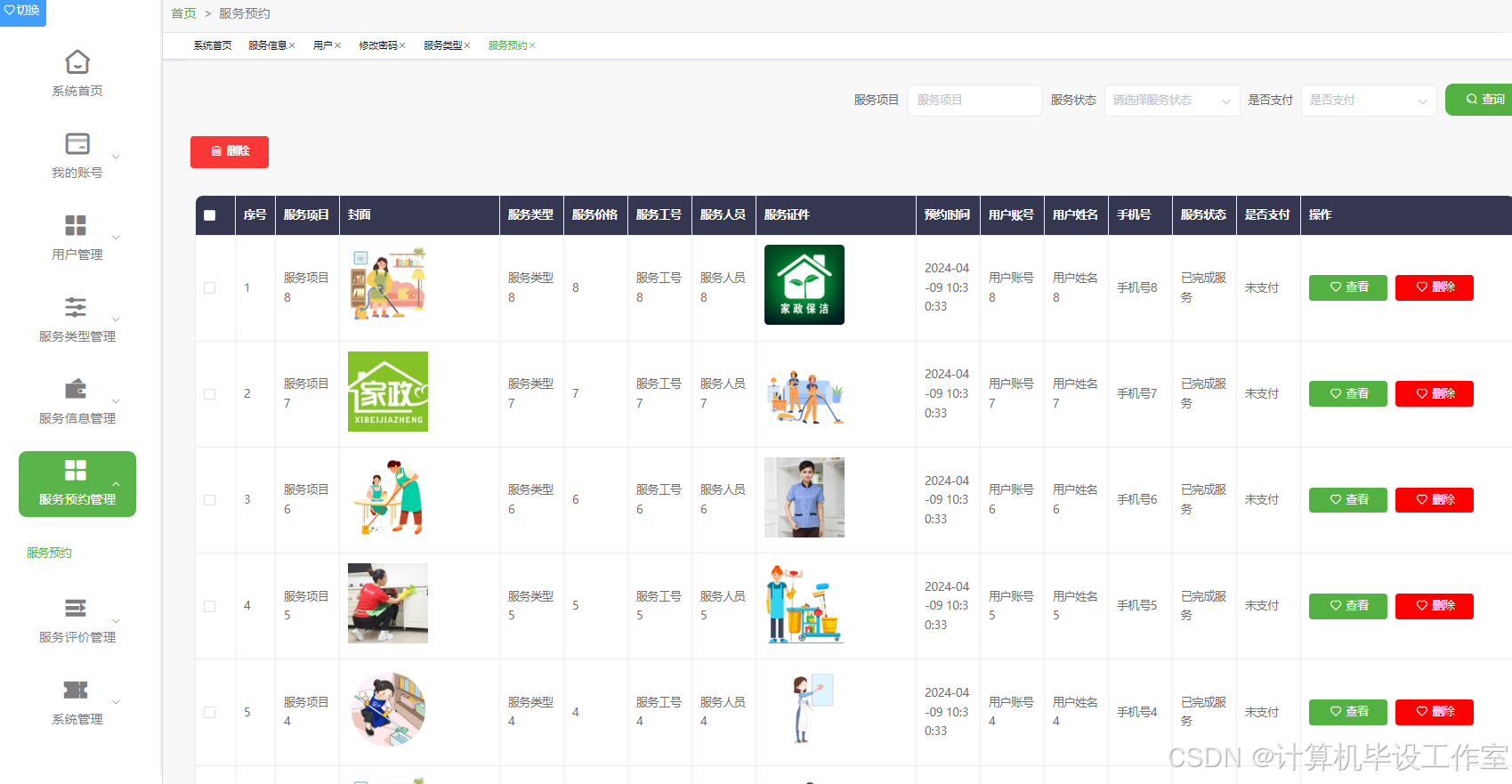Viewport: 1512px width, 784px height.
Task: Close the 用户 tab with its X
Action: click(337, 45)
